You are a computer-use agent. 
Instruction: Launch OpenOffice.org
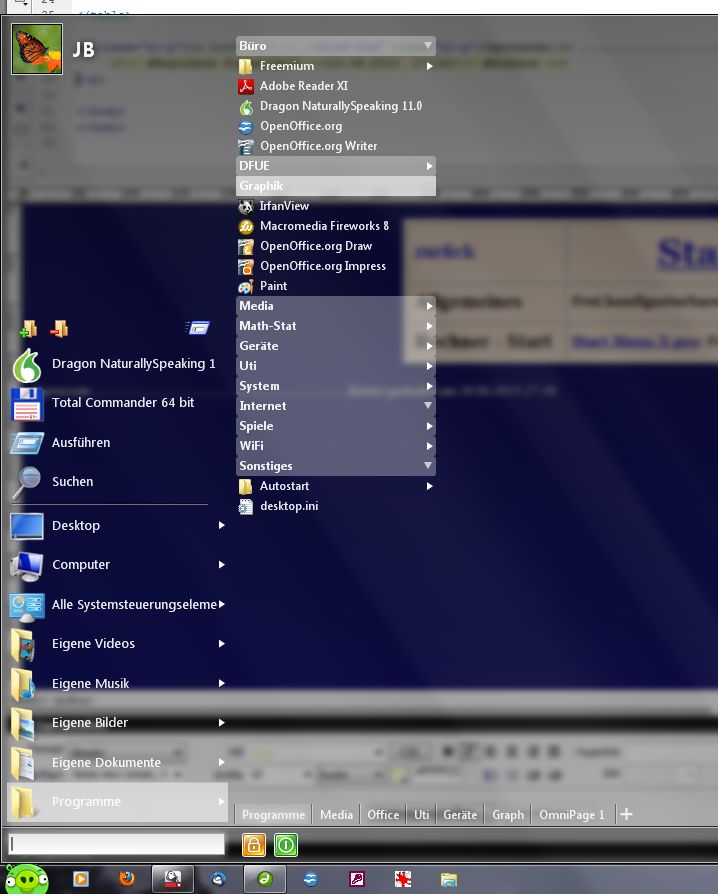click(336, 126)
